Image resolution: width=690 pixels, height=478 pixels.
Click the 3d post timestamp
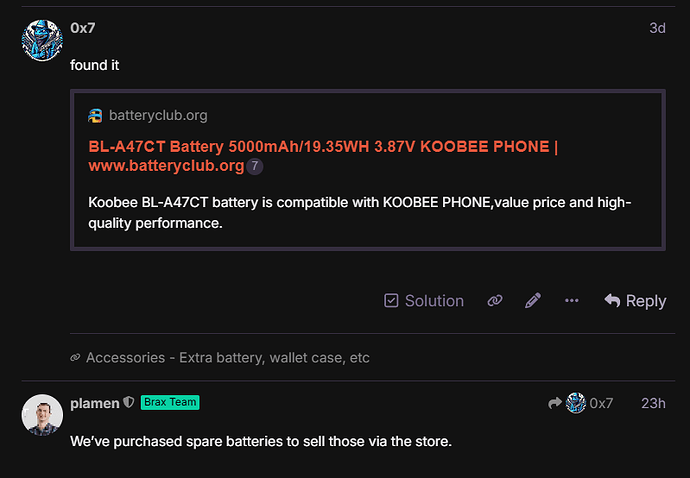[x=657, y=28]
